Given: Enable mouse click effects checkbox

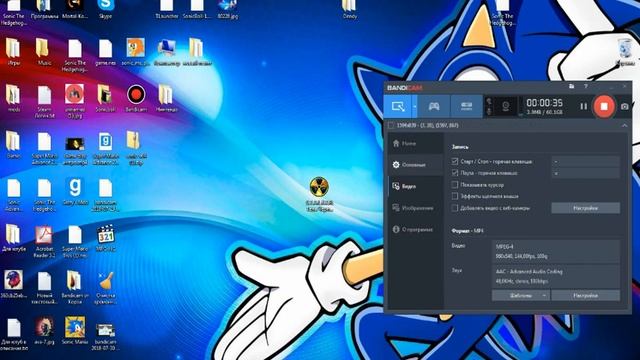Looking at the screenshot, I should (455, 196).
